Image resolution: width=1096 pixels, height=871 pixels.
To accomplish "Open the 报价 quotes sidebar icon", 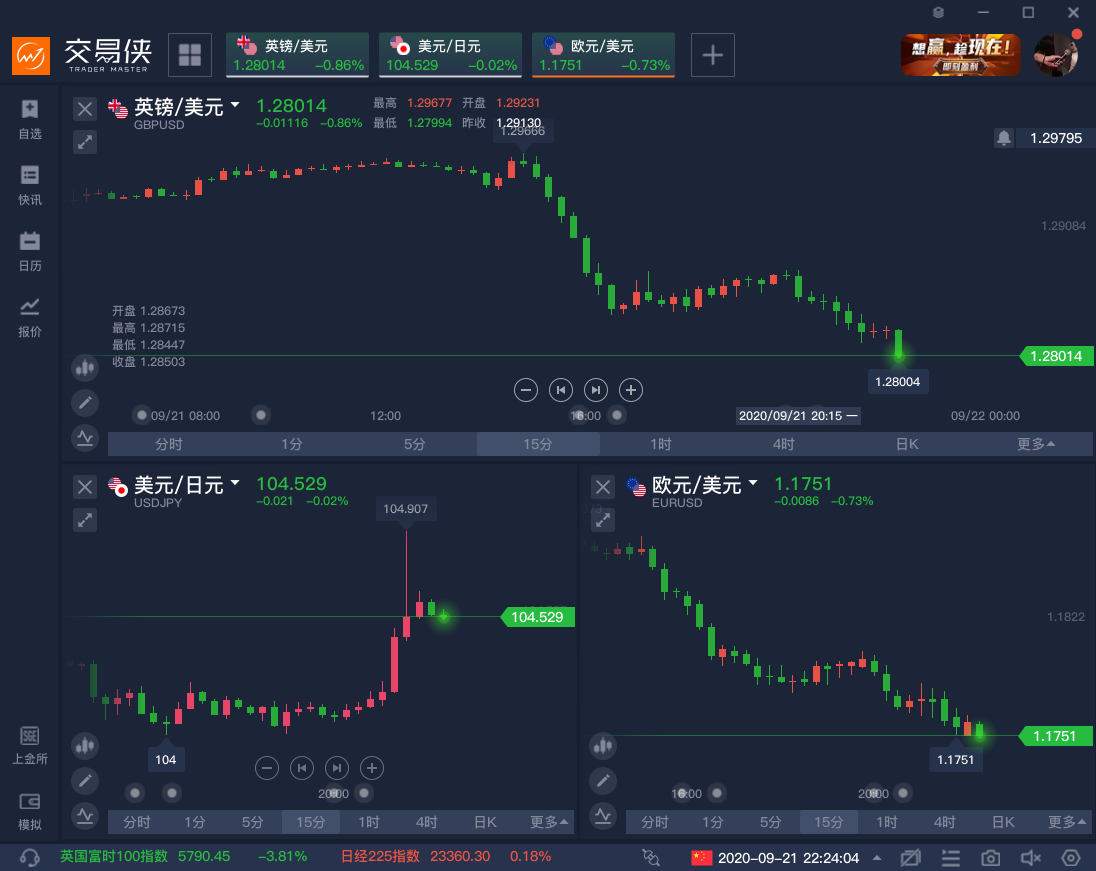I will point(29,317).
